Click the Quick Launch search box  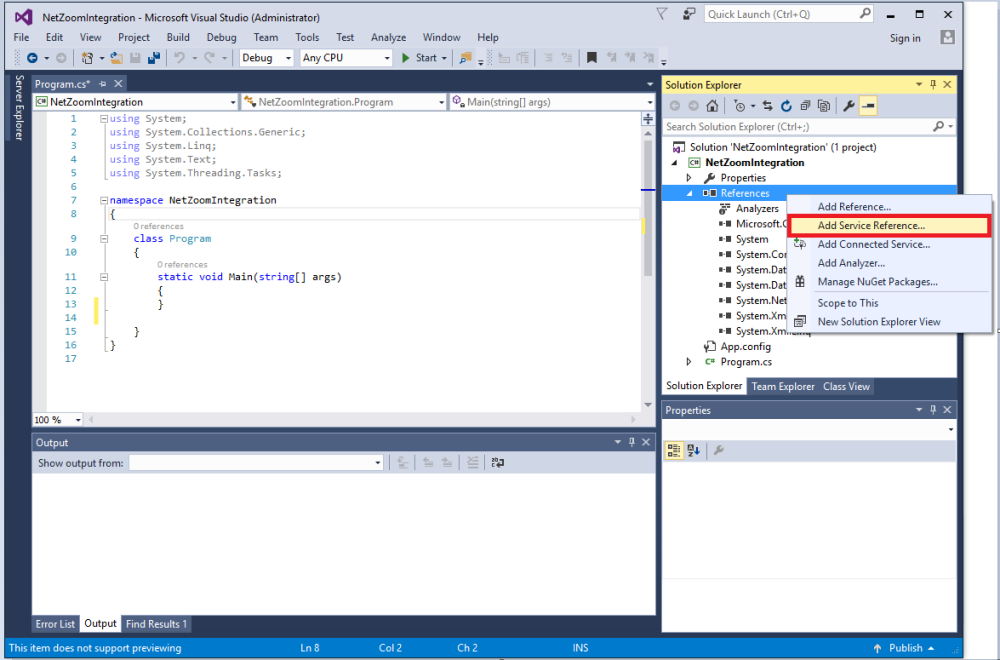(789, 14)
